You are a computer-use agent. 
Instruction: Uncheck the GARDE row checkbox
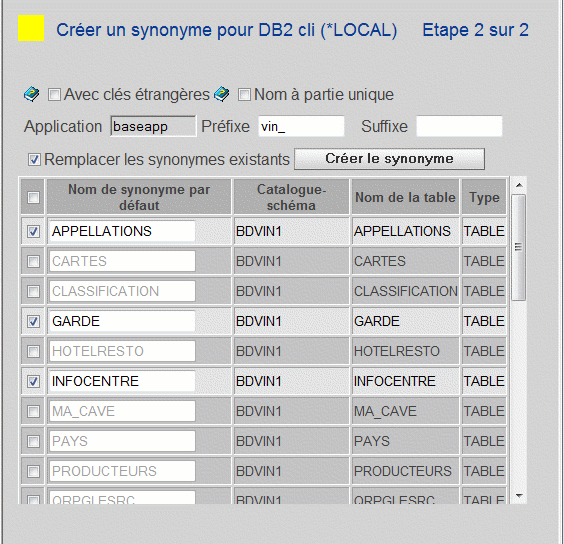click(33, 321)
